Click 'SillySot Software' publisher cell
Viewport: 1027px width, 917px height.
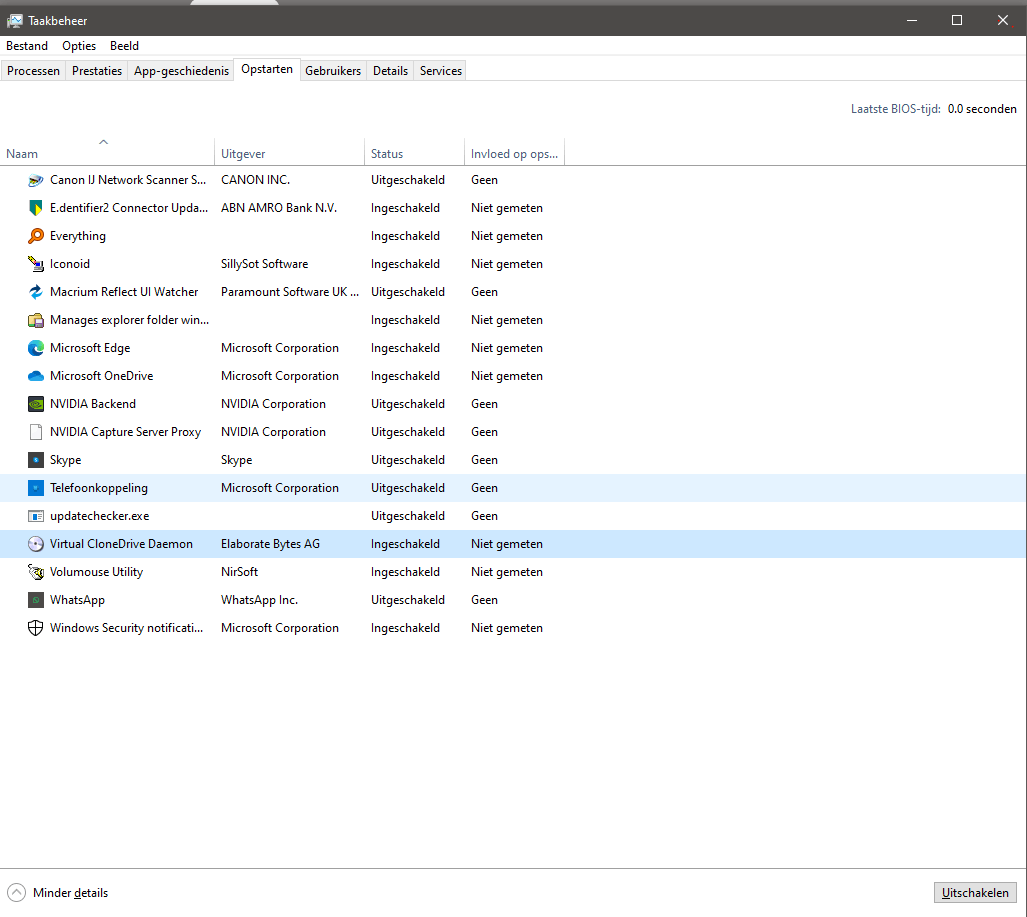point(265,264)
